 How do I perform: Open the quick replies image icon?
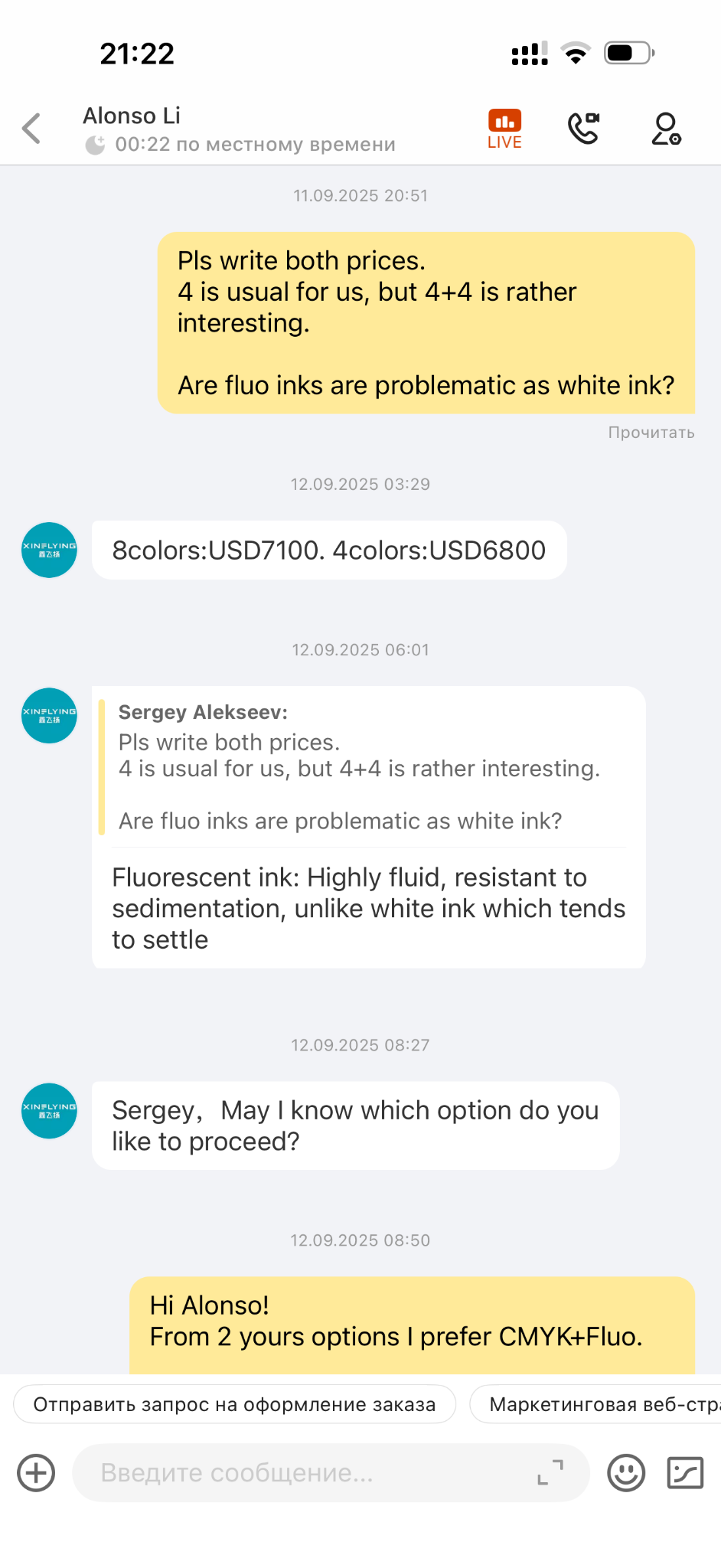coord(685,1472)
